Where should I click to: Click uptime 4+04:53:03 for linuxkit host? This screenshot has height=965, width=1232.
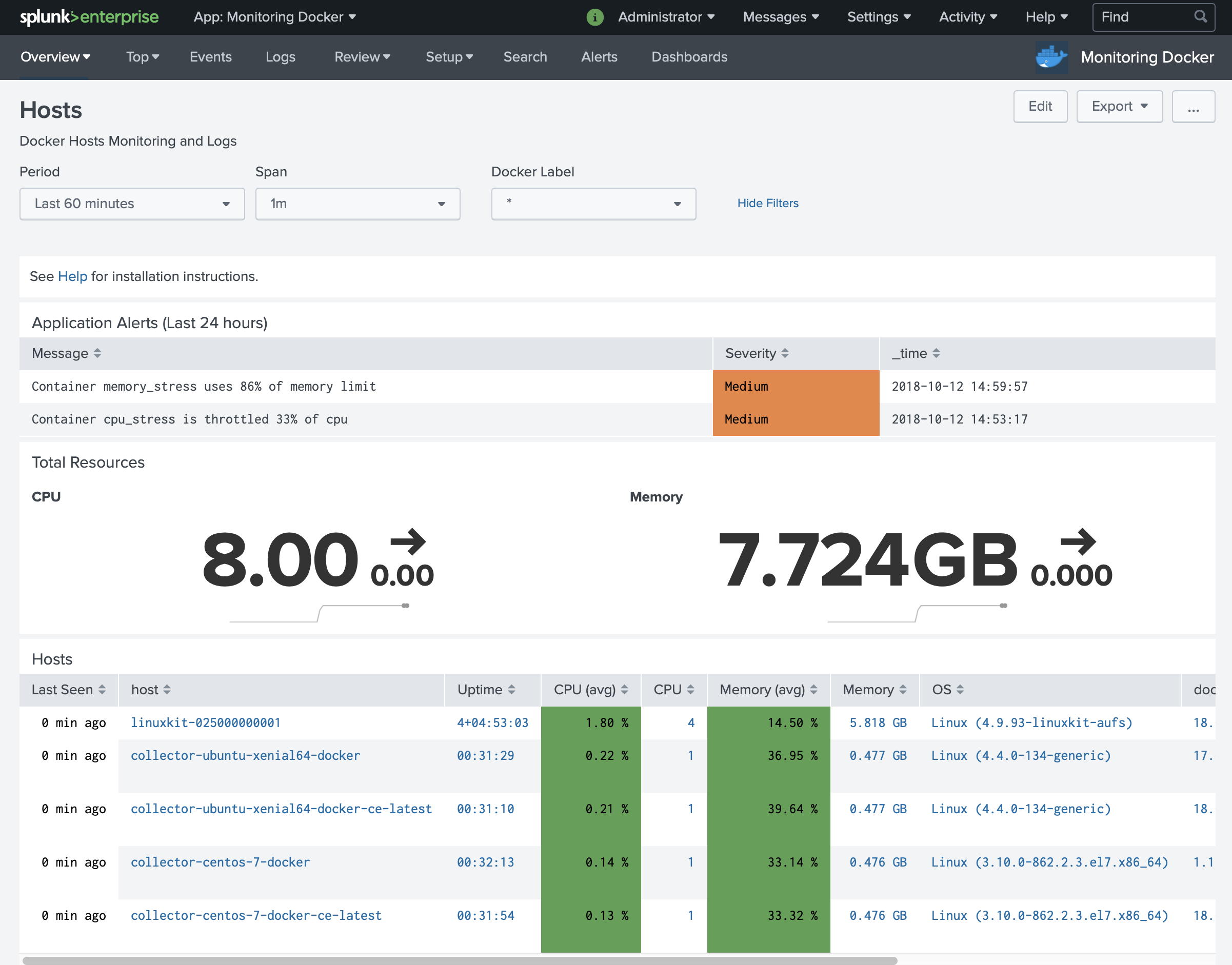tap(492, 723)
